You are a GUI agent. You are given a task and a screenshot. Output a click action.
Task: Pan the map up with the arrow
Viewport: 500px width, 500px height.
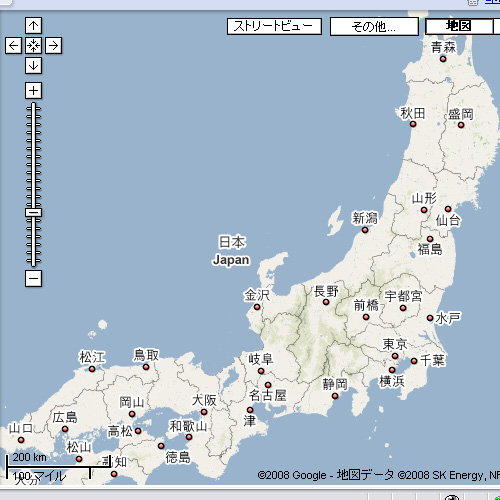[x=33, y=26]
